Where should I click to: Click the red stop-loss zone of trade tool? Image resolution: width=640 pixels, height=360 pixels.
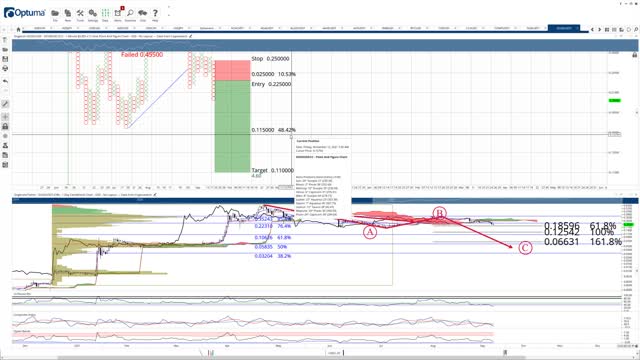232,70
